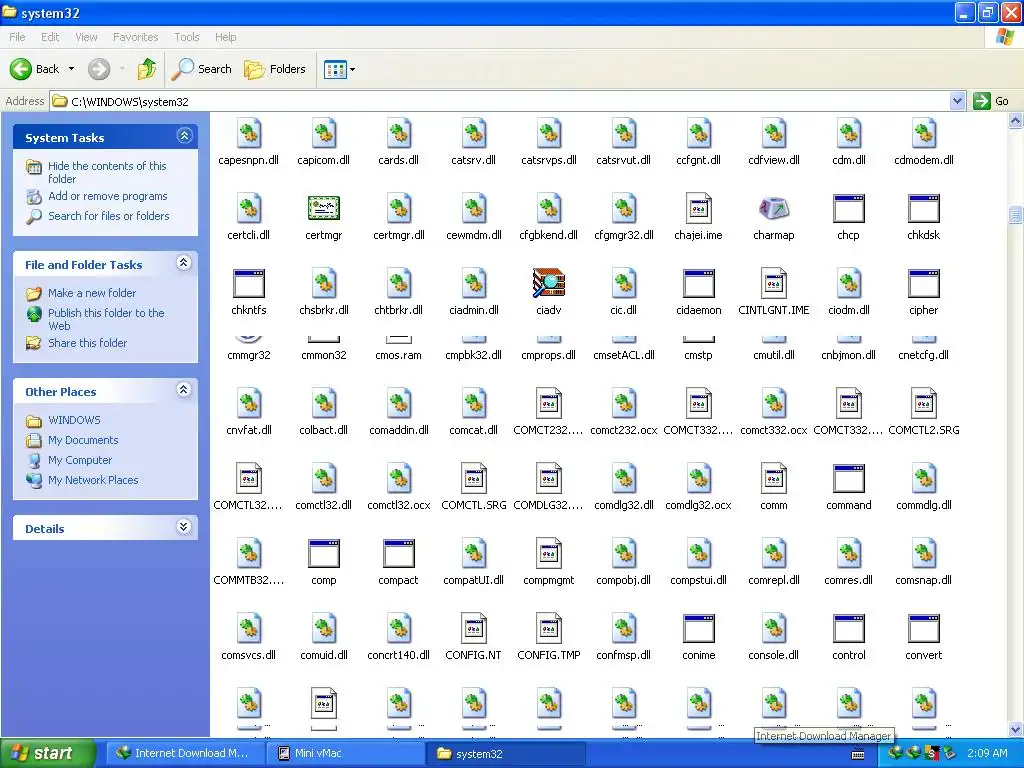Select the chkntfs program icon
Image resolution: width=1024 pixels, height=768 pixels.
pos(249,283)
